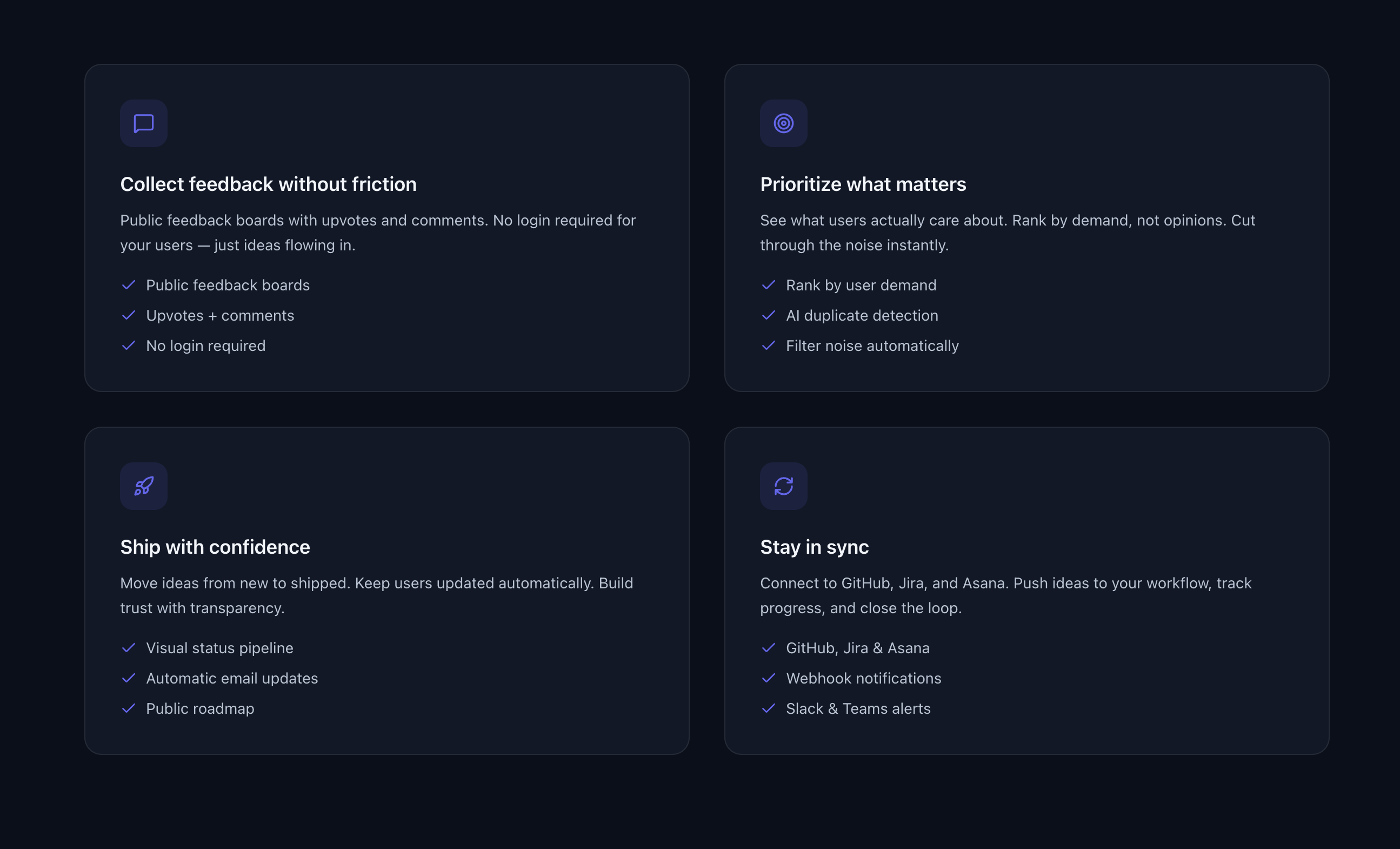This screenshot has height=849, width=1400.
Task: Click the sync arrows icon
Action: [x=784, y=486]
